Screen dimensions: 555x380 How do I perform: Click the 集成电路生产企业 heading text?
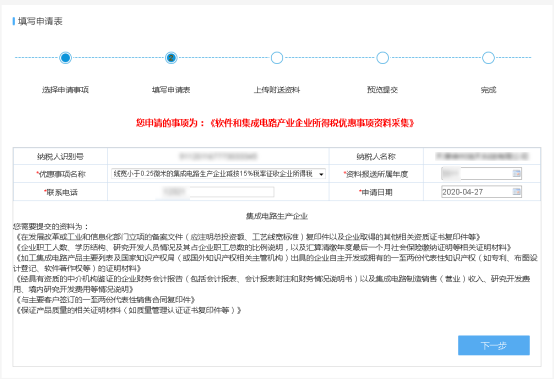click(x=277, y=216)
